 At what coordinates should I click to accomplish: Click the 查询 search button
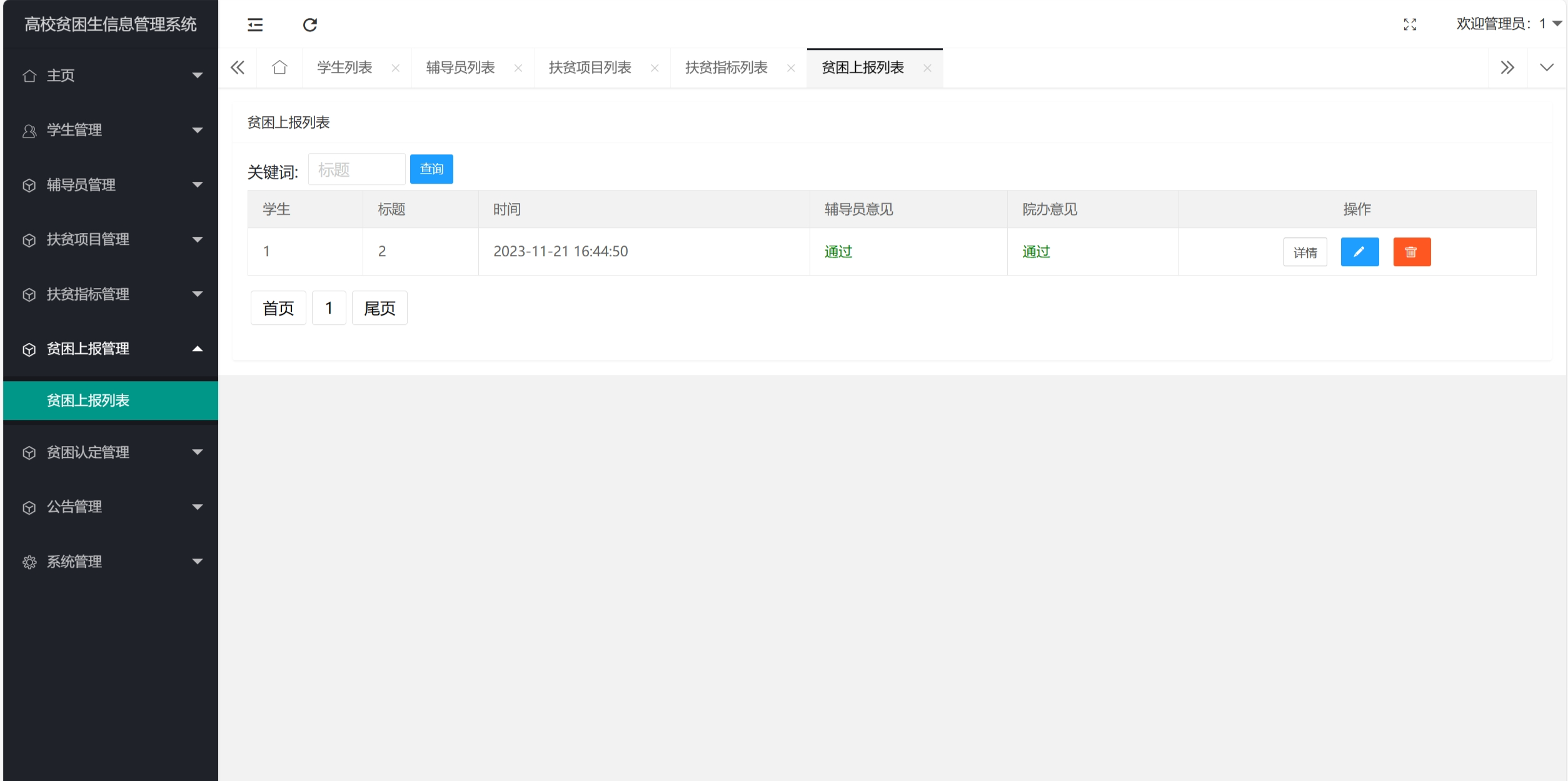pos(431,169)
